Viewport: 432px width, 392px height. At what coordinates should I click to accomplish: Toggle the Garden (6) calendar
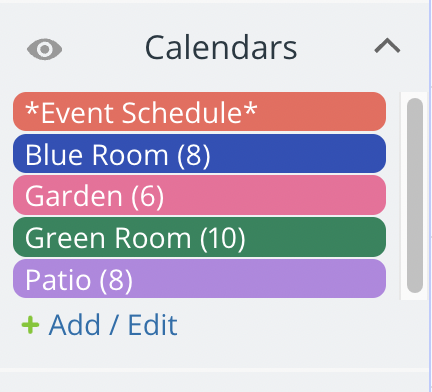(x=199, y=195)
